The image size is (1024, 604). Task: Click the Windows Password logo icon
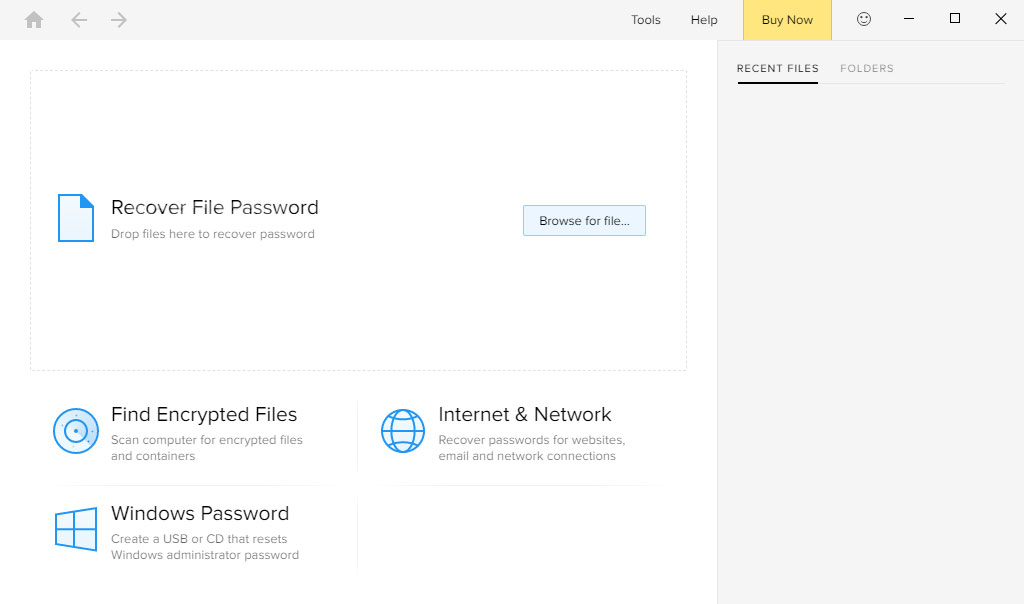76,529
